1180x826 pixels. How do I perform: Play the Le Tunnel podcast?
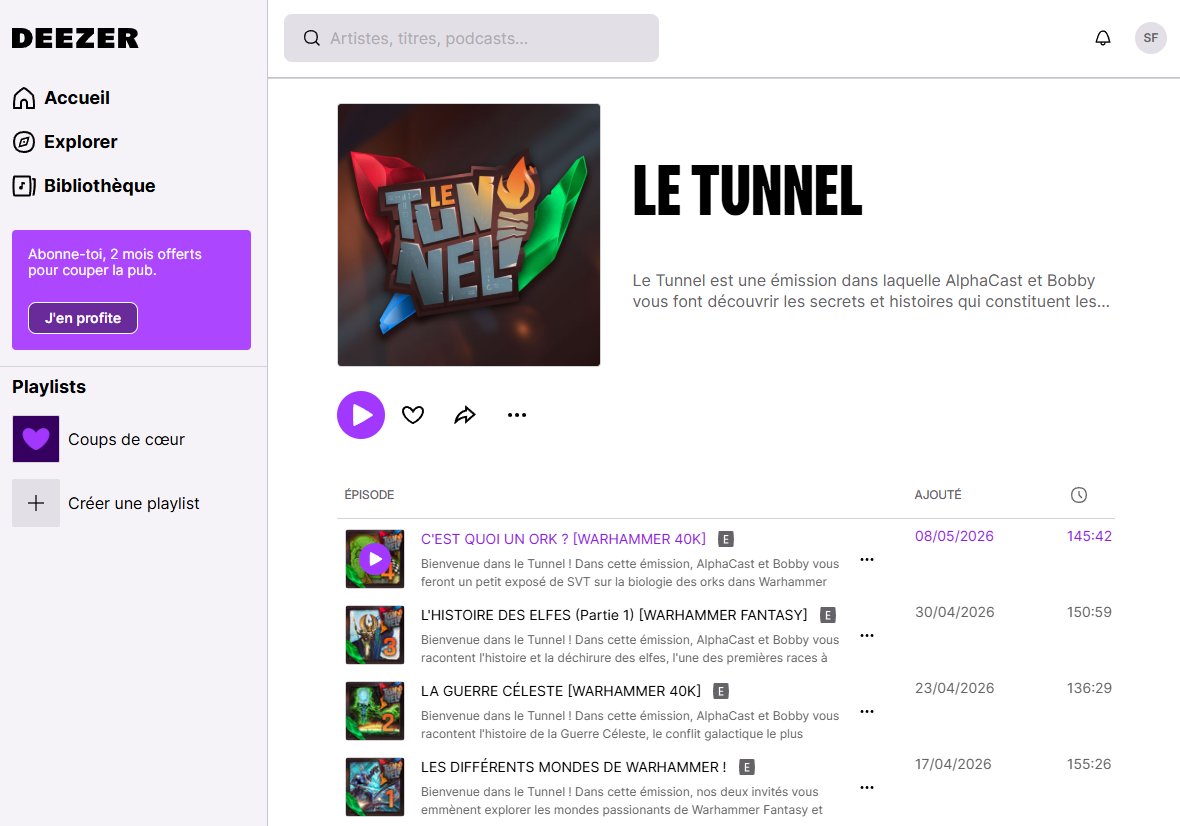tap(361, 415)
